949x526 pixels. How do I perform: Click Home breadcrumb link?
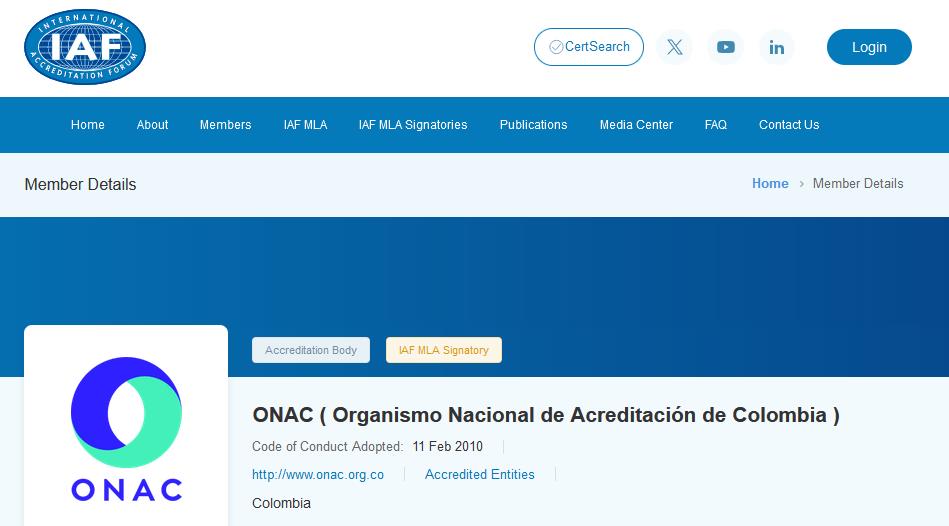[770, 184]
